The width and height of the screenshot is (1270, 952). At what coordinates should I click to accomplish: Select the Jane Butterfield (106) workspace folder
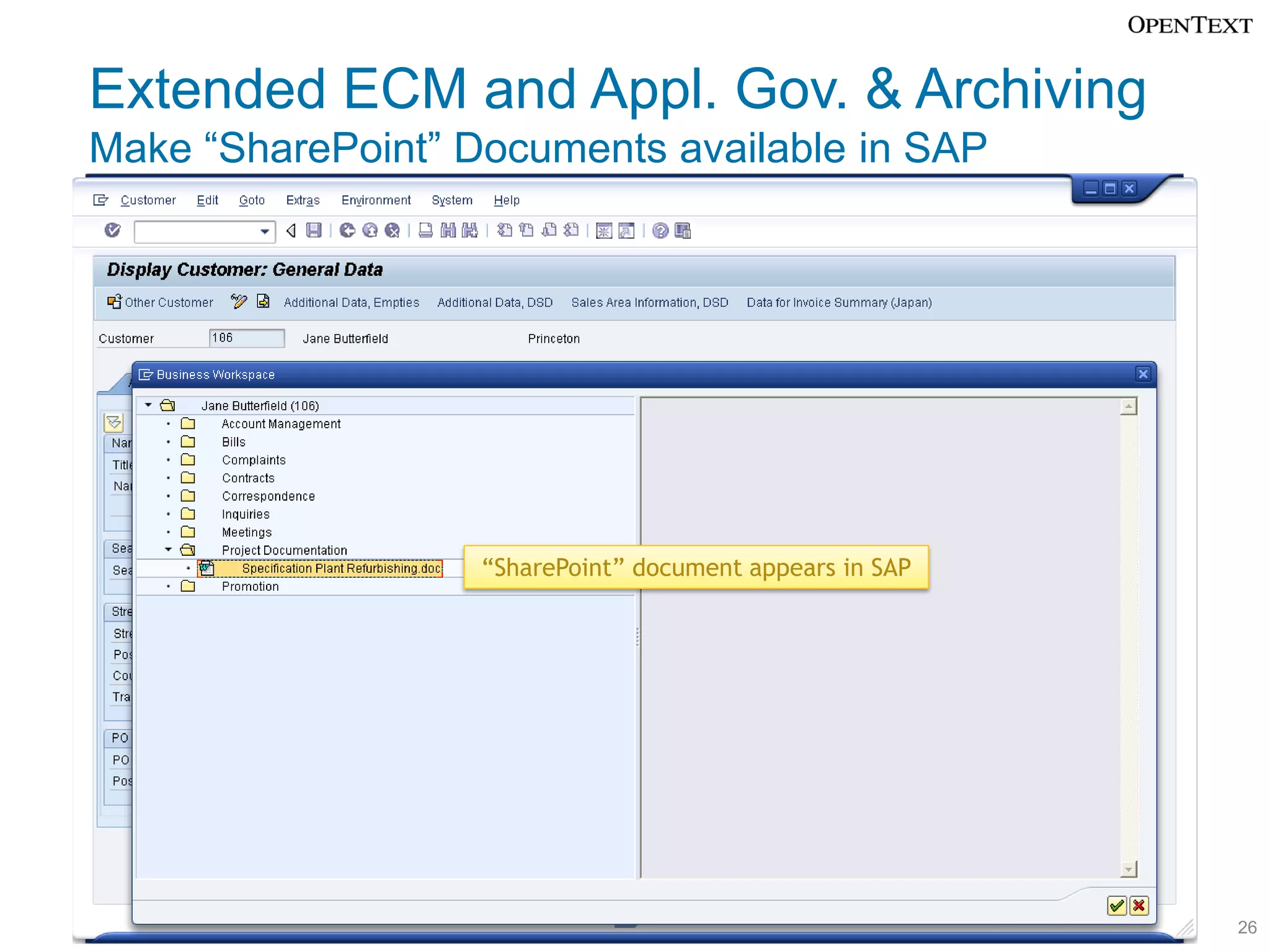coord(260,406)
